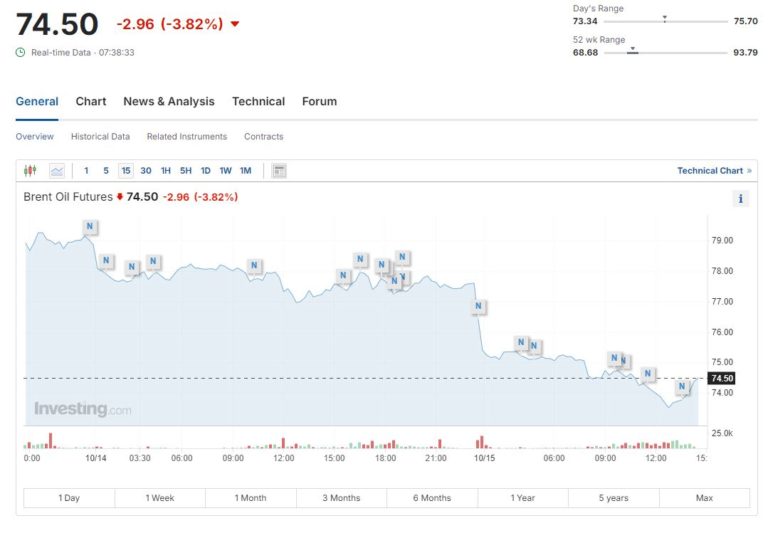Screen dimensions: 768x533
Task: Set chart range to 5 years
Action: pos(614,498)
